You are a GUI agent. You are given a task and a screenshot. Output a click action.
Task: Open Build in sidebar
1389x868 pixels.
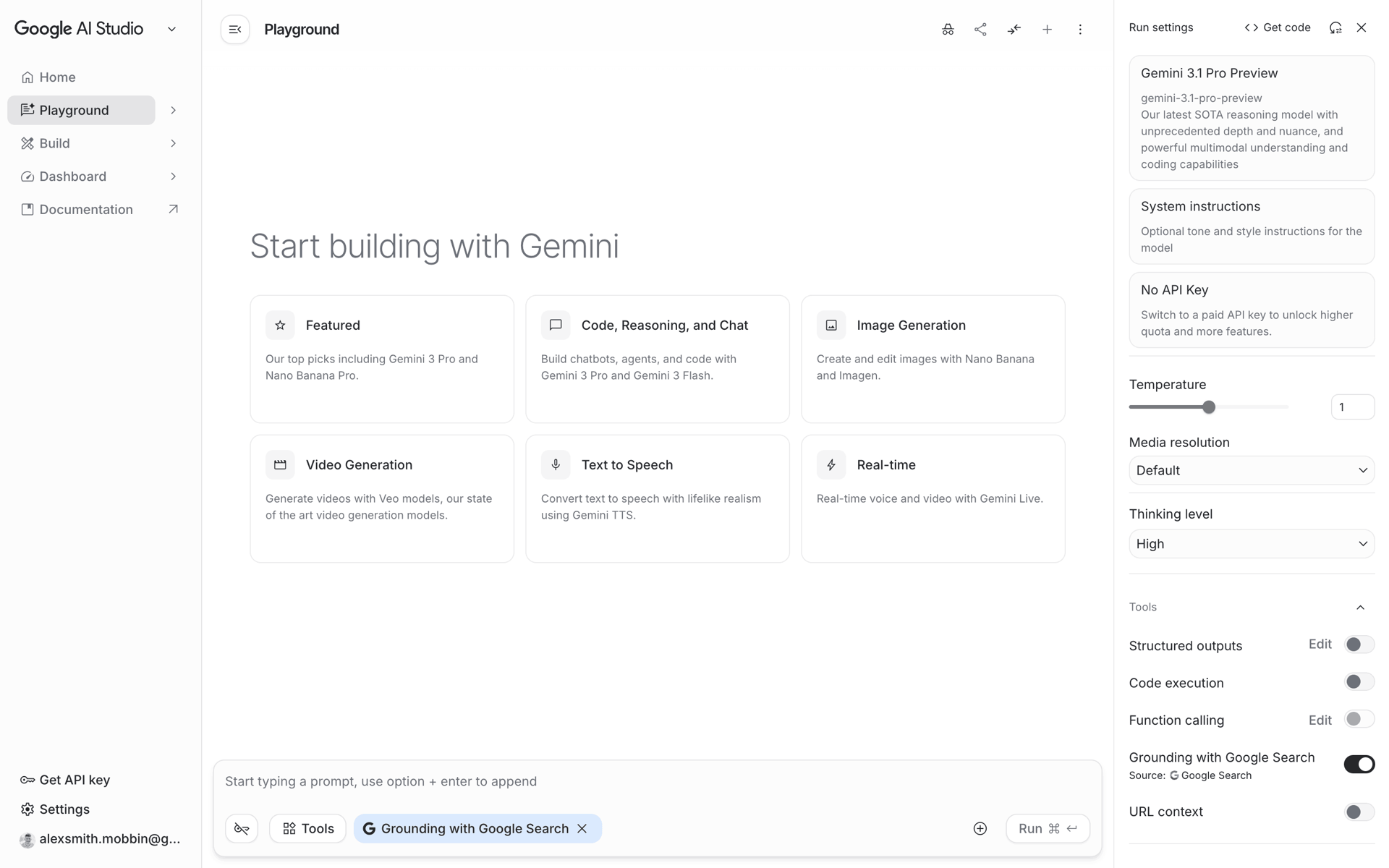point(55,143)
